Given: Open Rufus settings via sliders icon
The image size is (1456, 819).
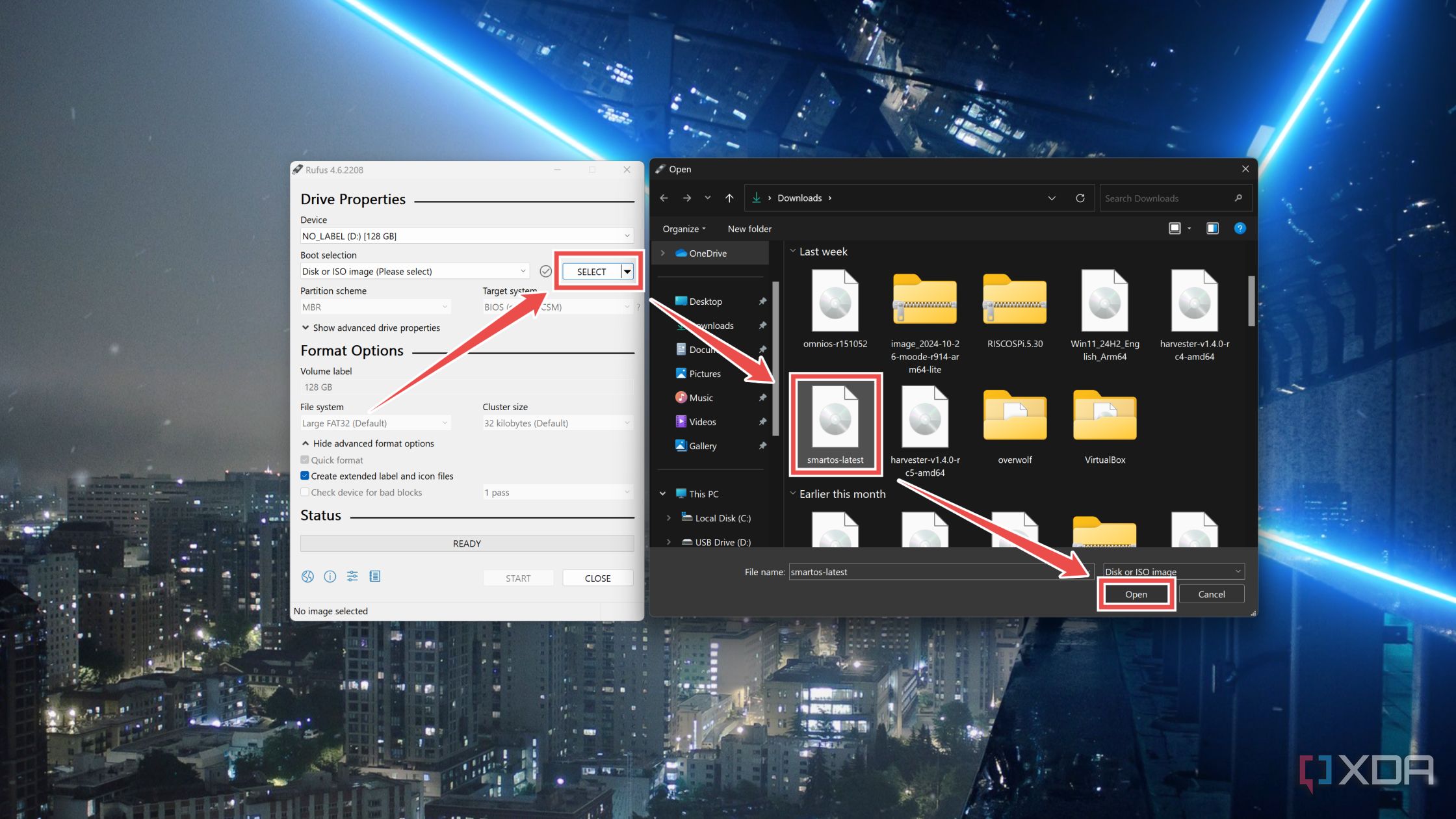Looking at the screenshot, I should click(x=352, y=576).
